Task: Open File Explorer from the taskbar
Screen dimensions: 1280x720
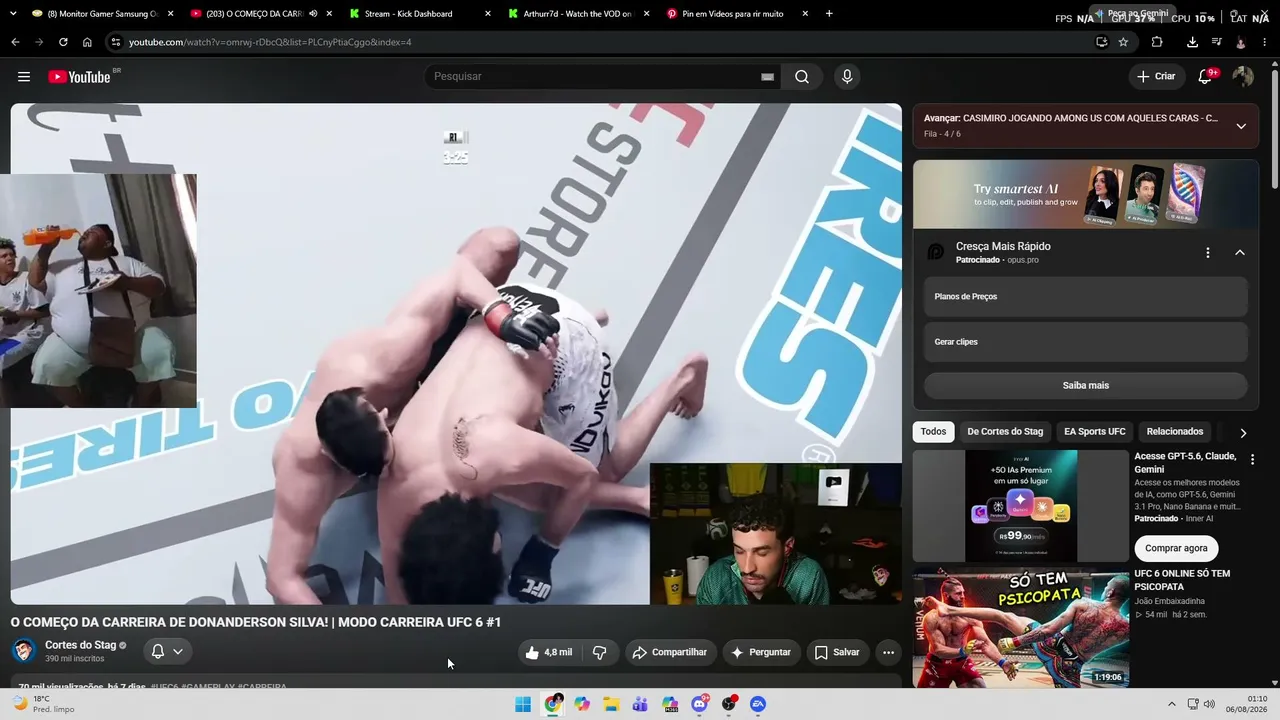Action: coord(611,704)
